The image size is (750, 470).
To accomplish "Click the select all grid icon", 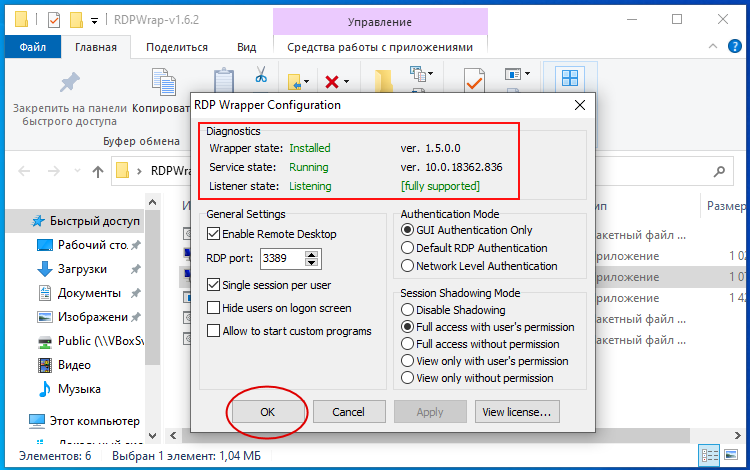I will click(x=570, y=77).
